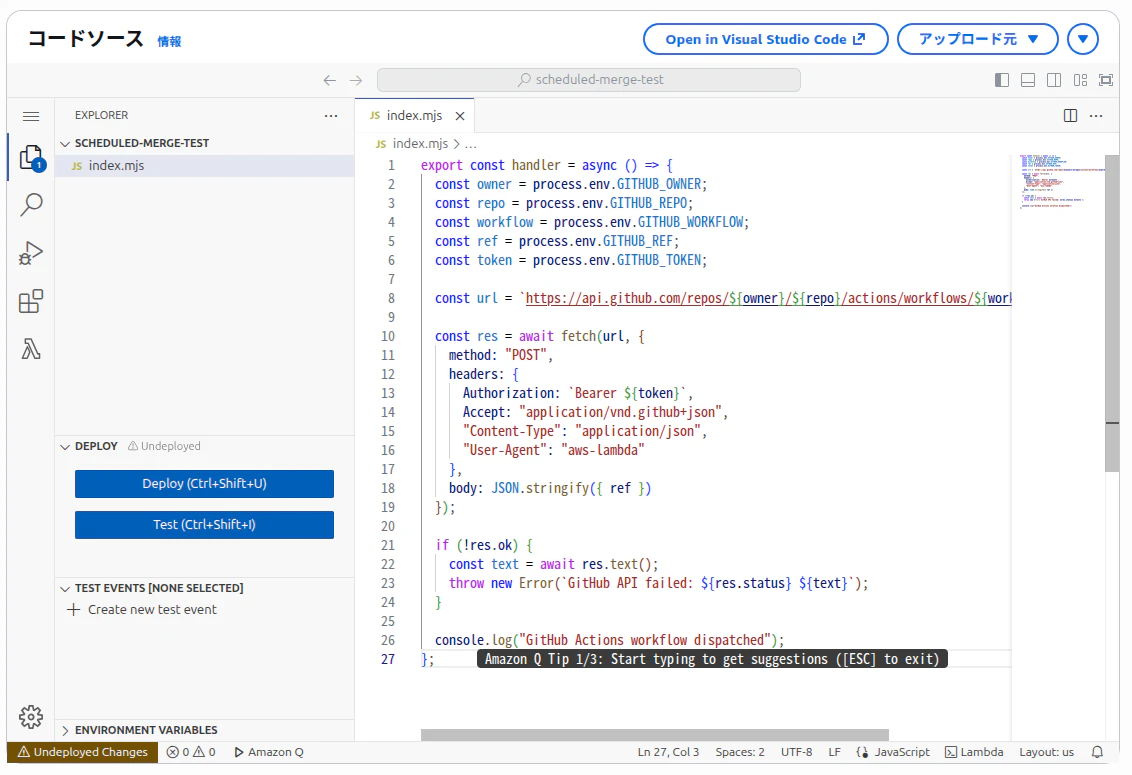Click the GitHub API URL on line 8
1132x775 pixels.
(768, 298)
